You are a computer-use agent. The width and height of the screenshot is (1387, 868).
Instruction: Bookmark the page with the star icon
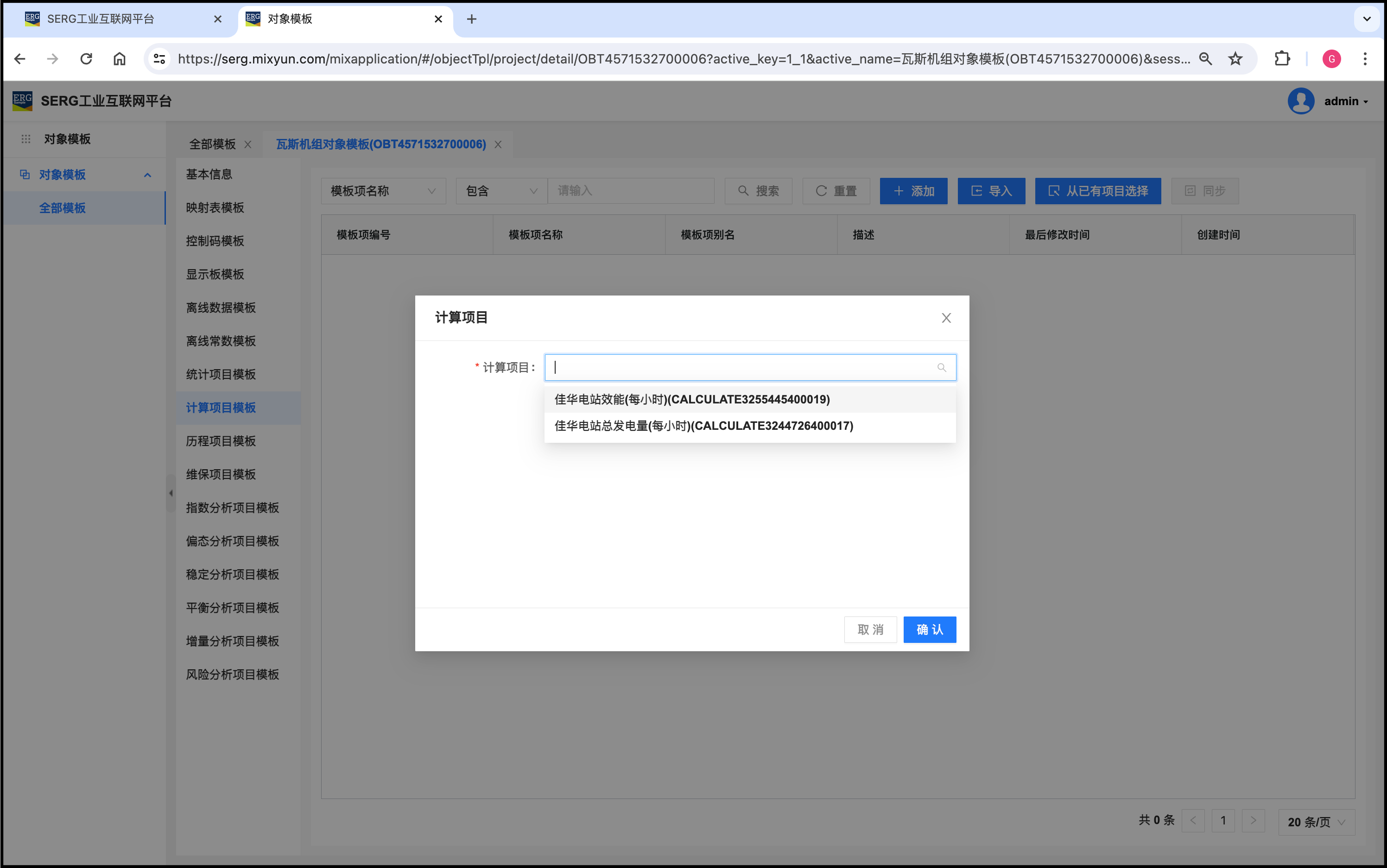(x=1235, y=58)
